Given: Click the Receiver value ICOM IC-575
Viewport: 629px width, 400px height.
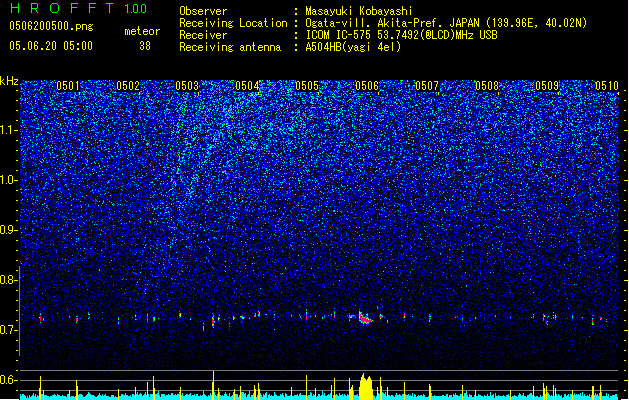Looking at the screenshot, I should click(x=340, y=35).
